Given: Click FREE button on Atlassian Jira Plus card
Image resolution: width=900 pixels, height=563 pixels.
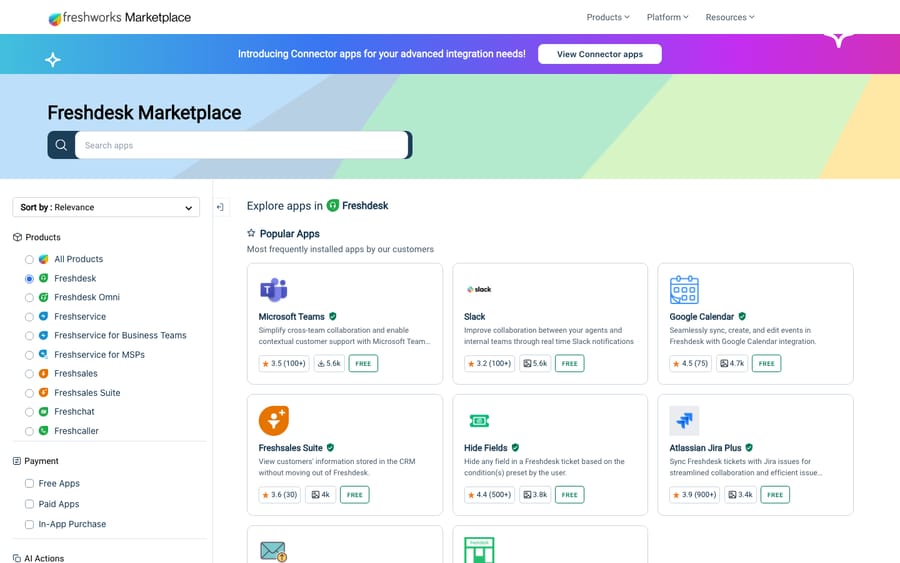Looking at the screenshot, I should (x=775, y=495).
